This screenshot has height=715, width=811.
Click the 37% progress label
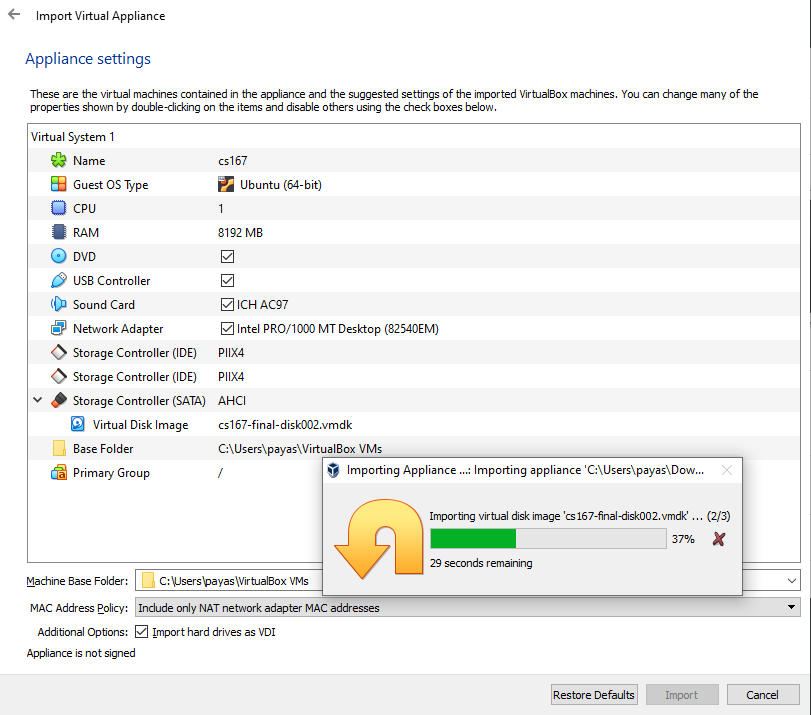point(683,539)
